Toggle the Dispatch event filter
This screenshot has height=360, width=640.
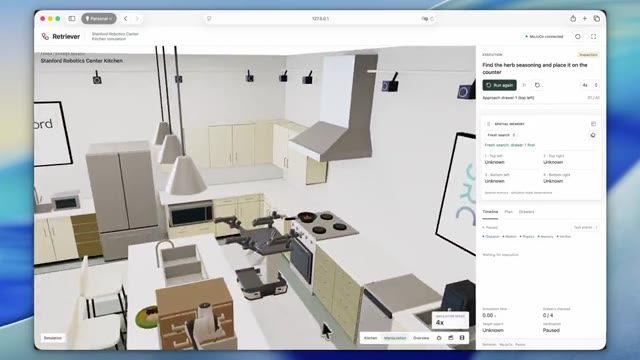click(491, 237)
